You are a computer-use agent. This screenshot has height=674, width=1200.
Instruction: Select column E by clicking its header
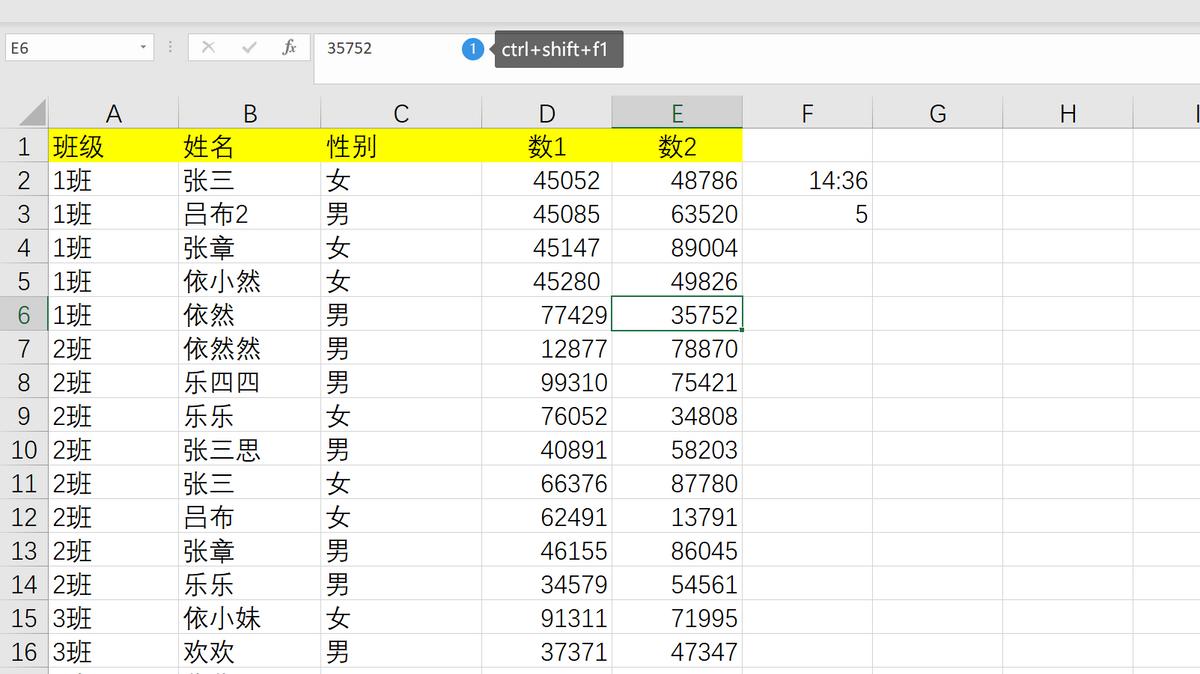(x=677, y=113)
